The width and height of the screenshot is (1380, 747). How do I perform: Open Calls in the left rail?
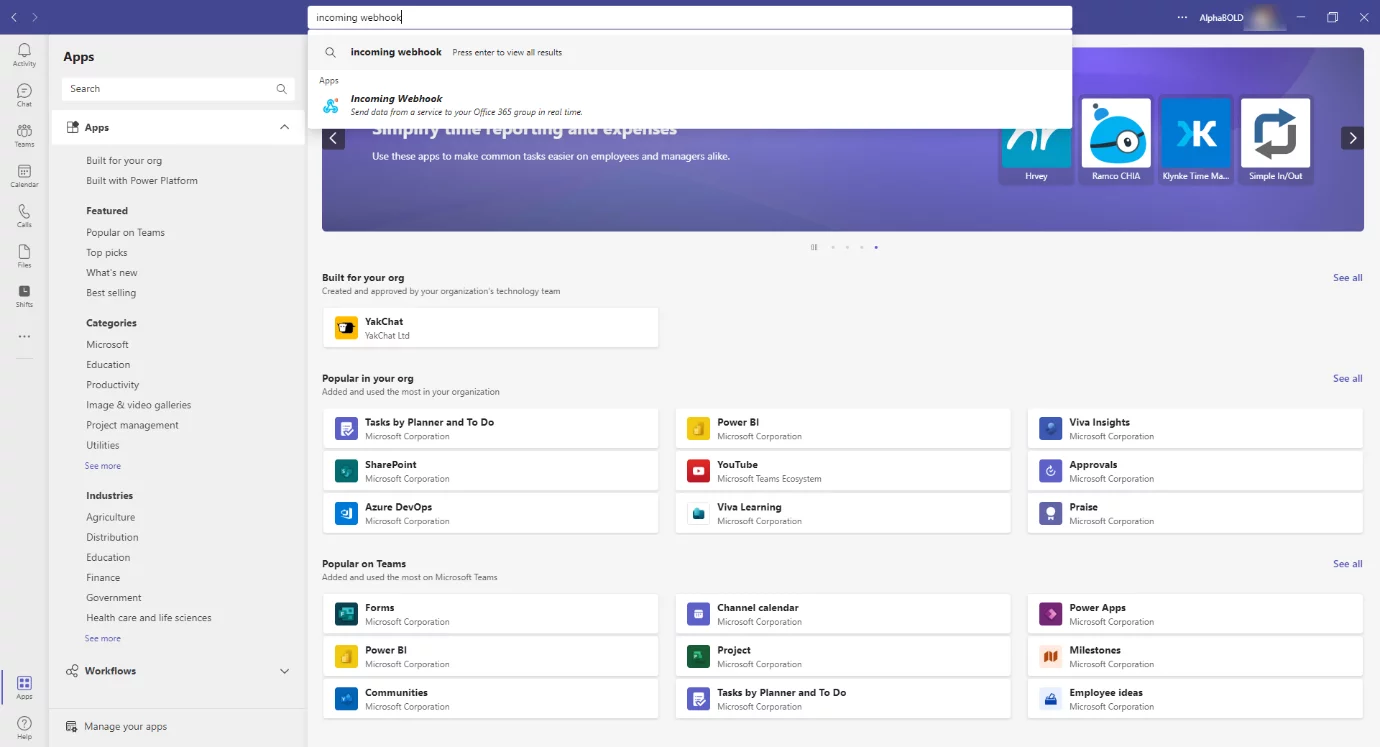click(24, 216)
